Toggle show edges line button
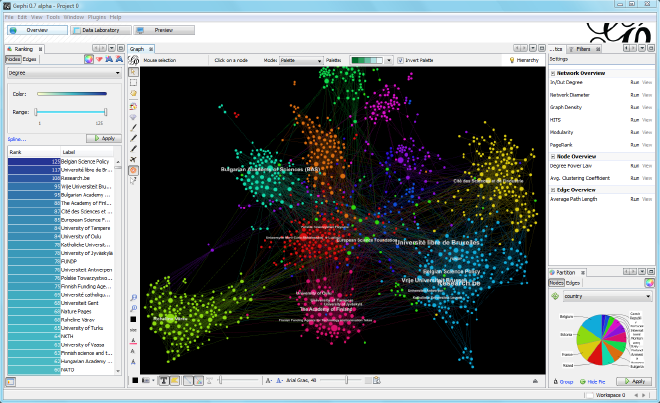Screen dimensions: 660x403 (x=188, y=381)
